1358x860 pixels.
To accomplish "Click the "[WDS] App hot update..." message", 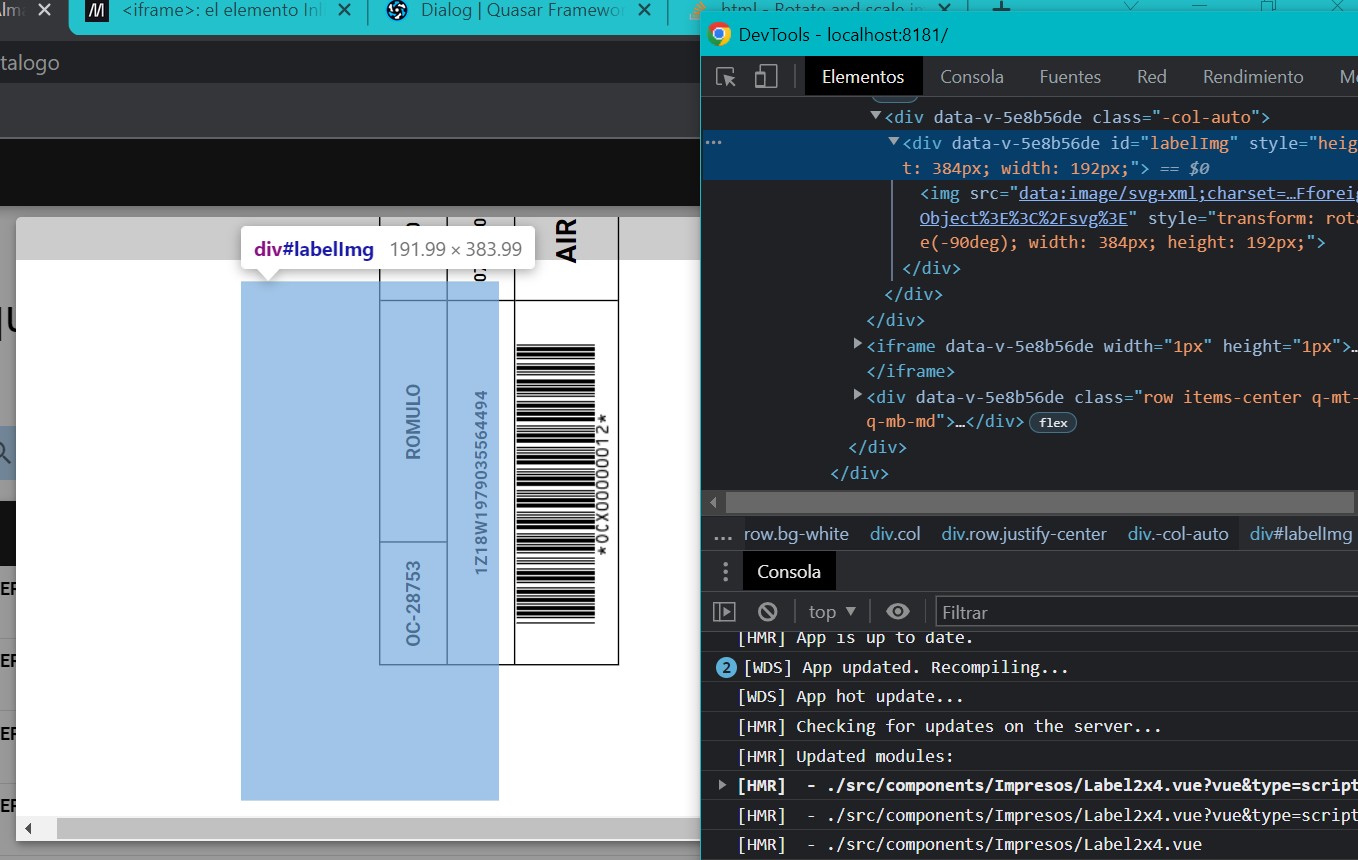I will 851,696.
